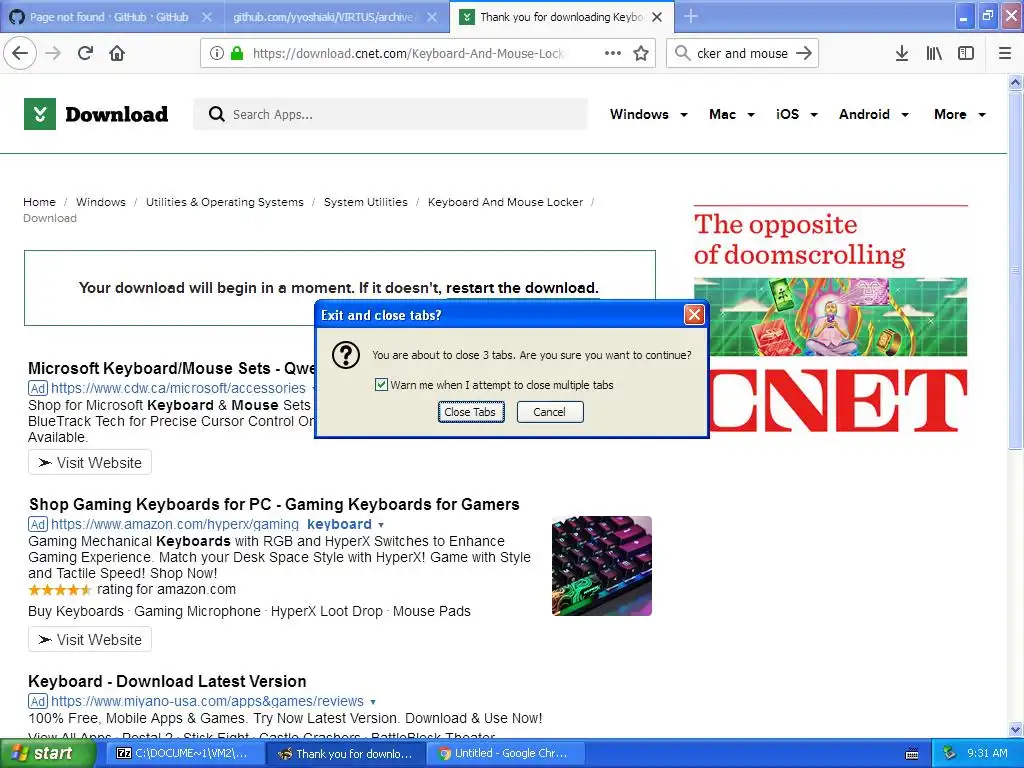The height and width of the screenshot is (768, 1024).
Task: Click the tray icon beside the clock
Action: [950, 753]
